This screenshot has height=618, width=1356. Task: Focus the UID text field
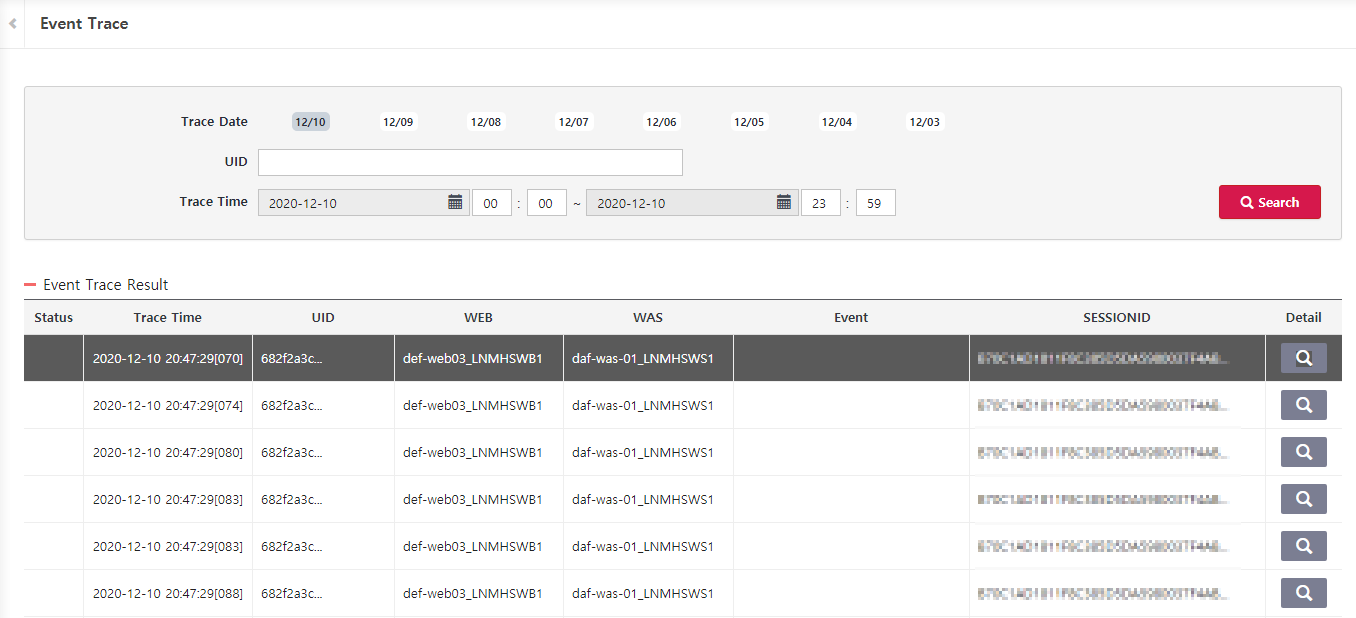470,162
